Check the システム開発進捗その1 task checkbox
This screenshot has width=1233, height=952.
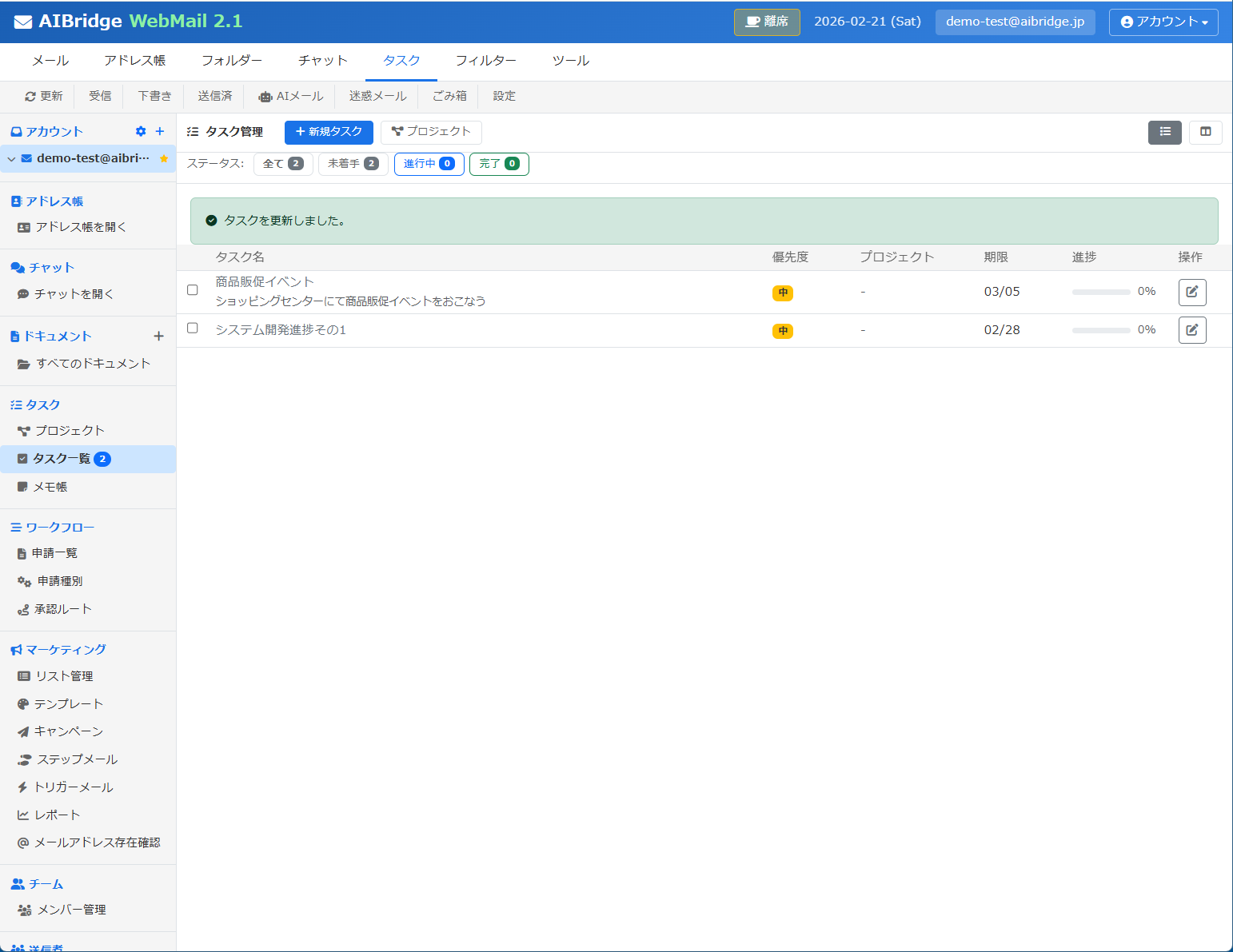coord(192,328)
